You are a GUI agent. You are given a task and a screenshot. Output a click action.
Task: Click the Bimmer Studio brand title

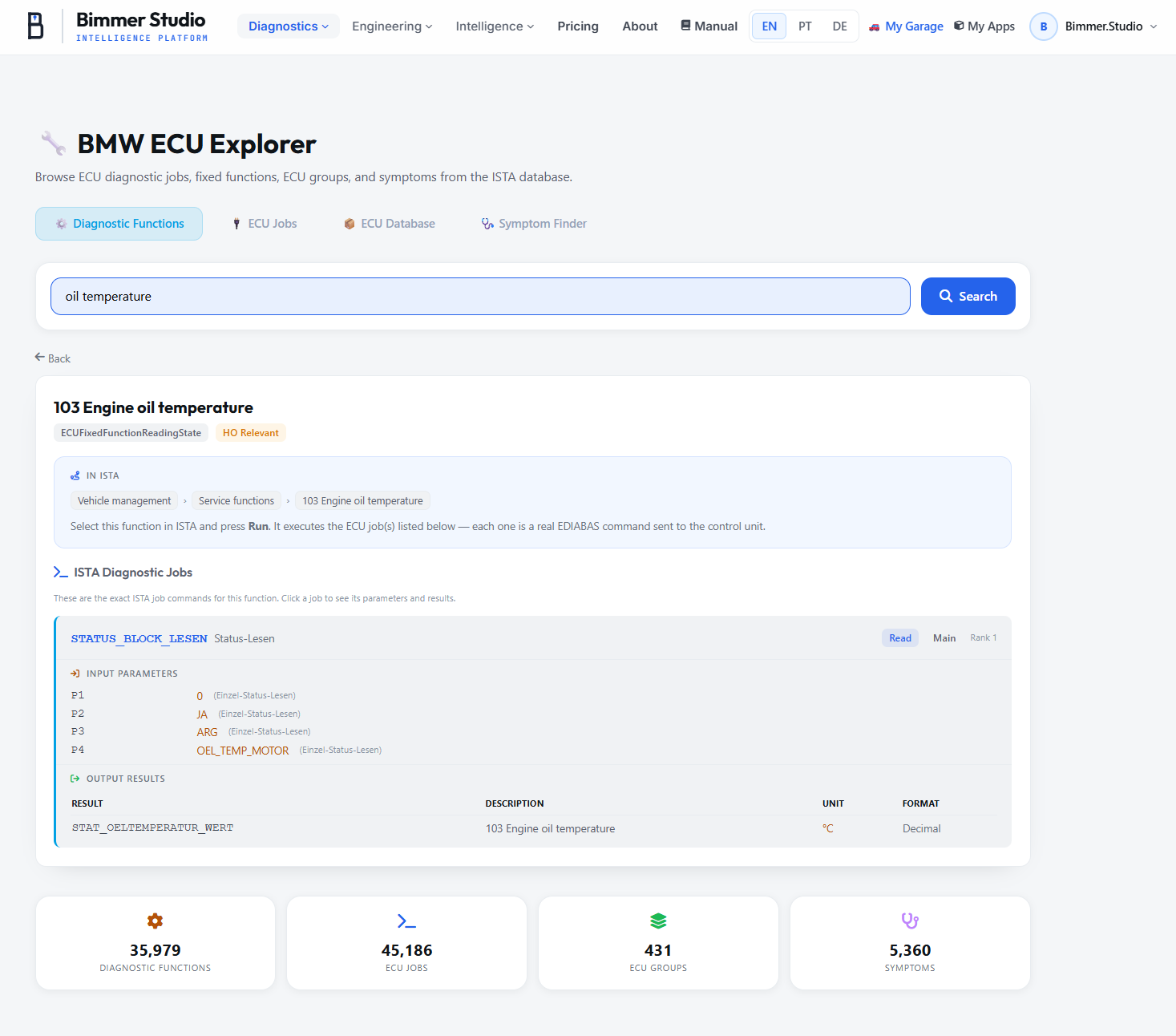(141, 20)
